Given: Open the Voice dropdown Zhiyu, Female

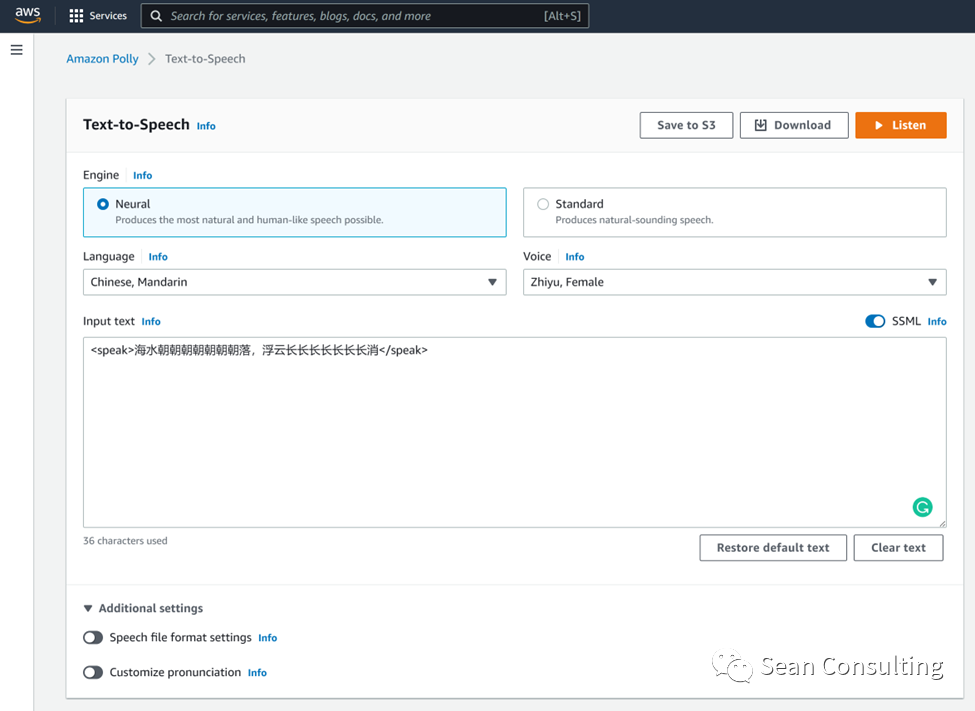Looking at the screenshot, I should 734,282.
